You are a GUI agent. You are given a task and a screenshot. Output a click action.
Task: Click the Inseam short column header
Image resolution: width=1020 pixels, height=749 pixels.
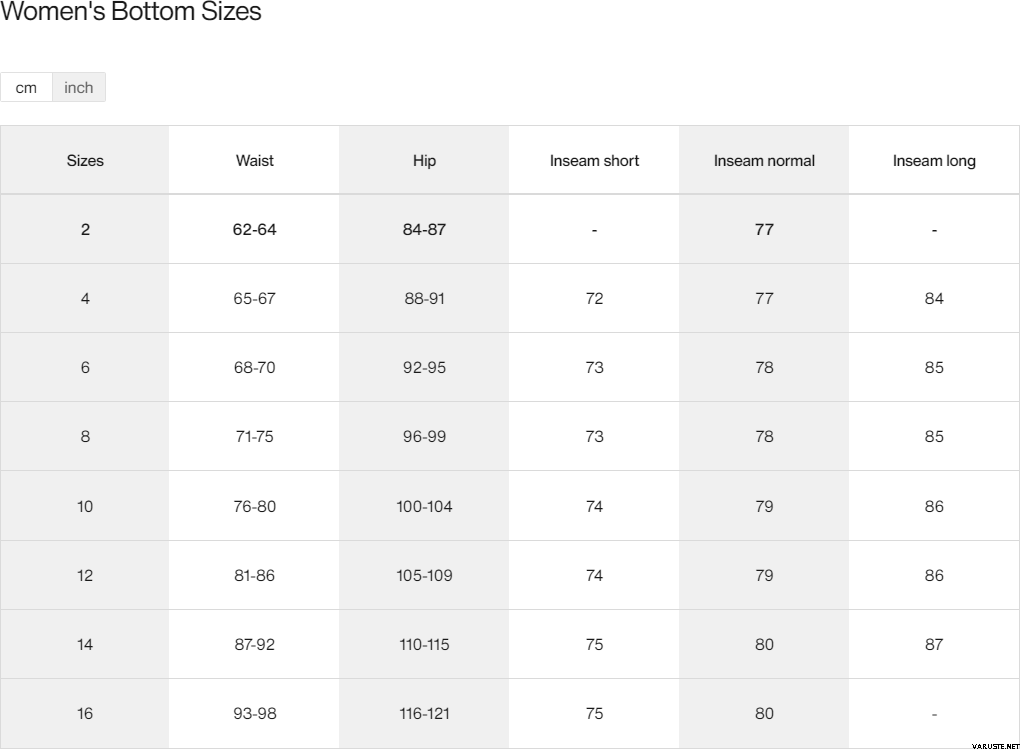click(x=594, y=161)
